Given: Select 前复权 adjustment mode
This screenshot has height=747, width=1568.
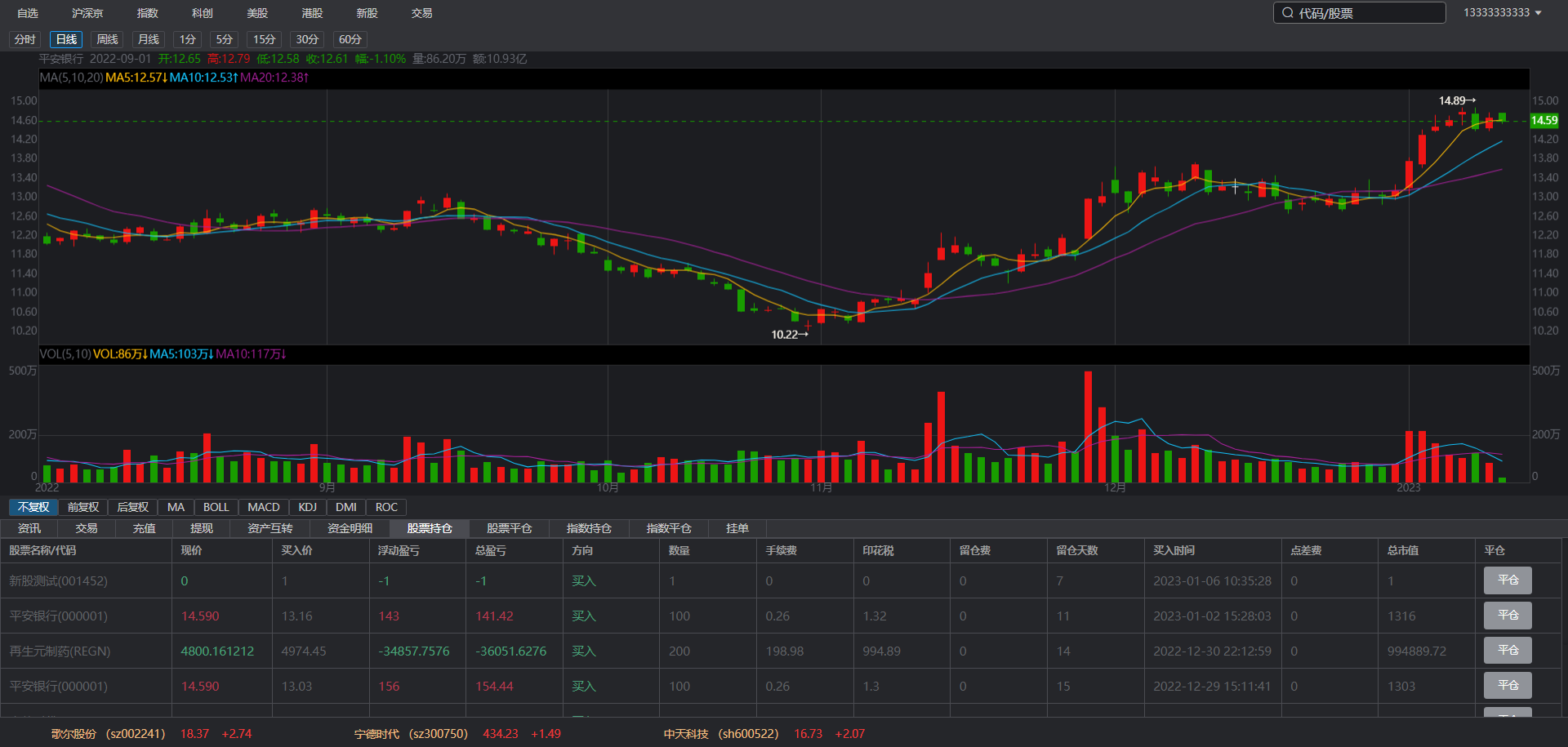Looking at the screenshot, I should point(83,507).
